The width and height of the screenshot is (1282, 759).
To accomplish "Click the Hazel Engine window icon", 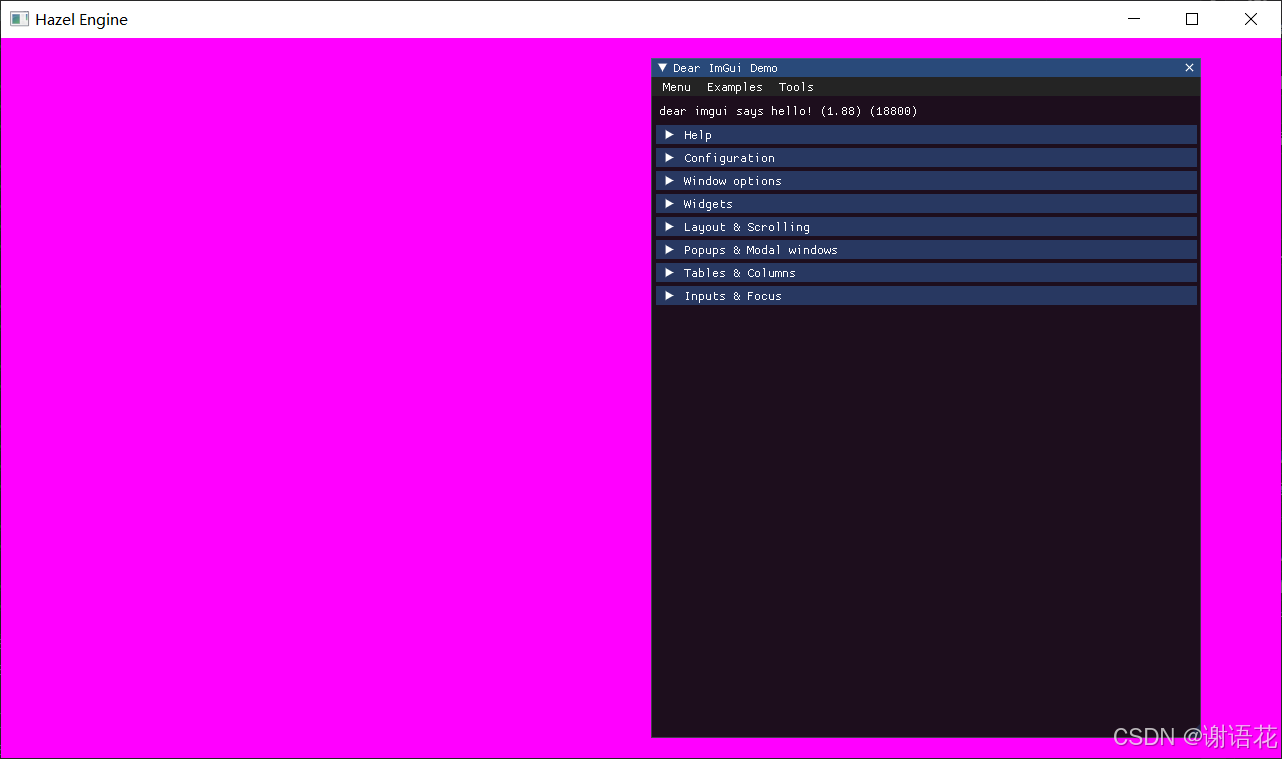I will [19, 19].
